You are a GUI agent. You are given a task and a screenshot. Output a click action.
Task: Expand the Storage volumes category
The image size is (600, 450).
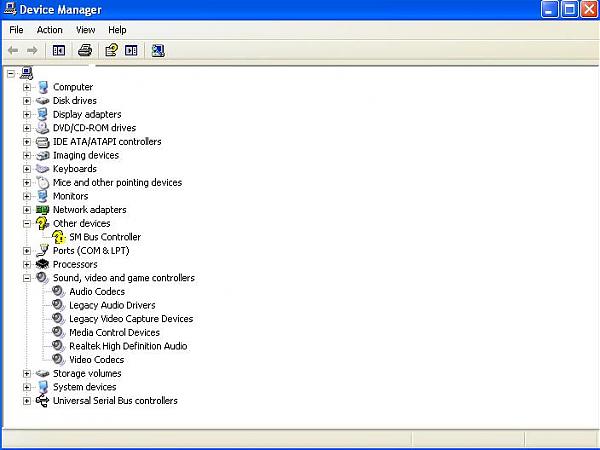26,373
